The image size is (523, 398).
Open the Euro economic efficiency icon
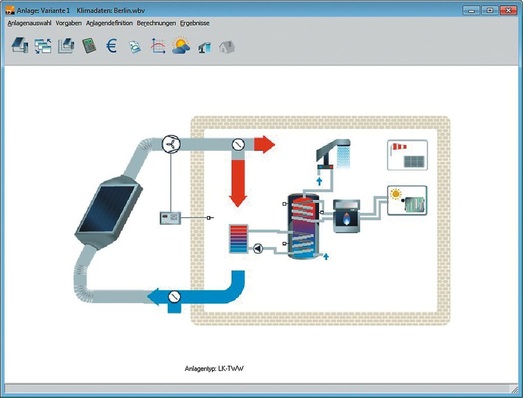pos(112,46)
